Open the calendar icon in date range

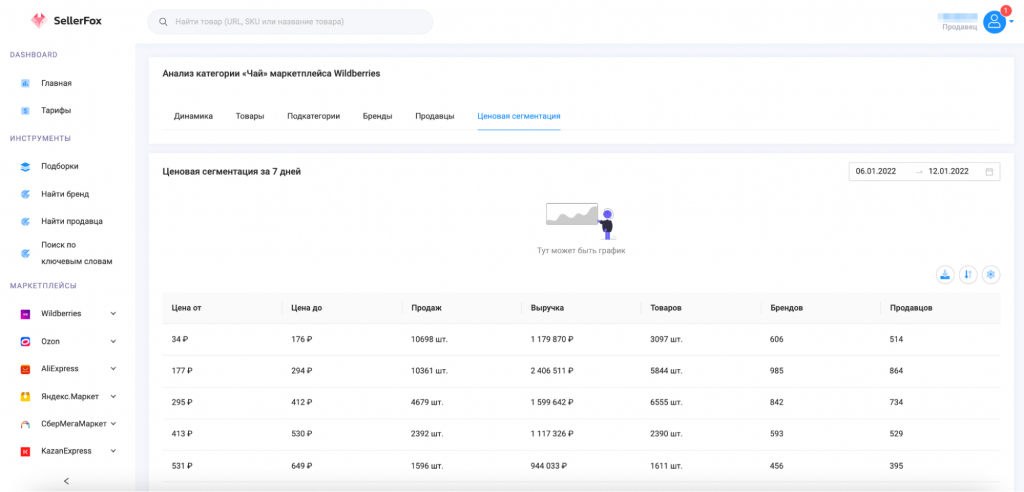click(x=989, y=172)
